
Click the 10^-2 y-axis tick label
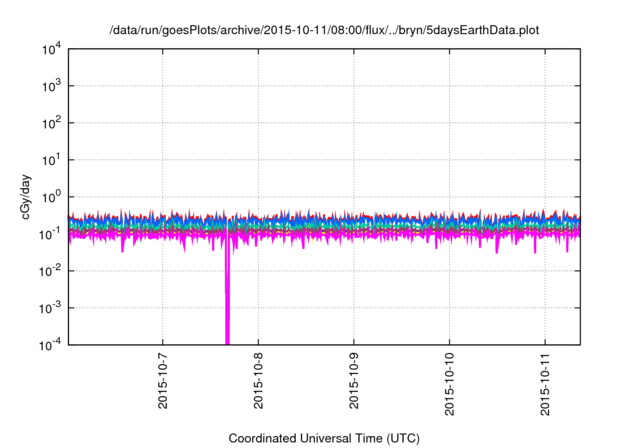coord(51,271)
